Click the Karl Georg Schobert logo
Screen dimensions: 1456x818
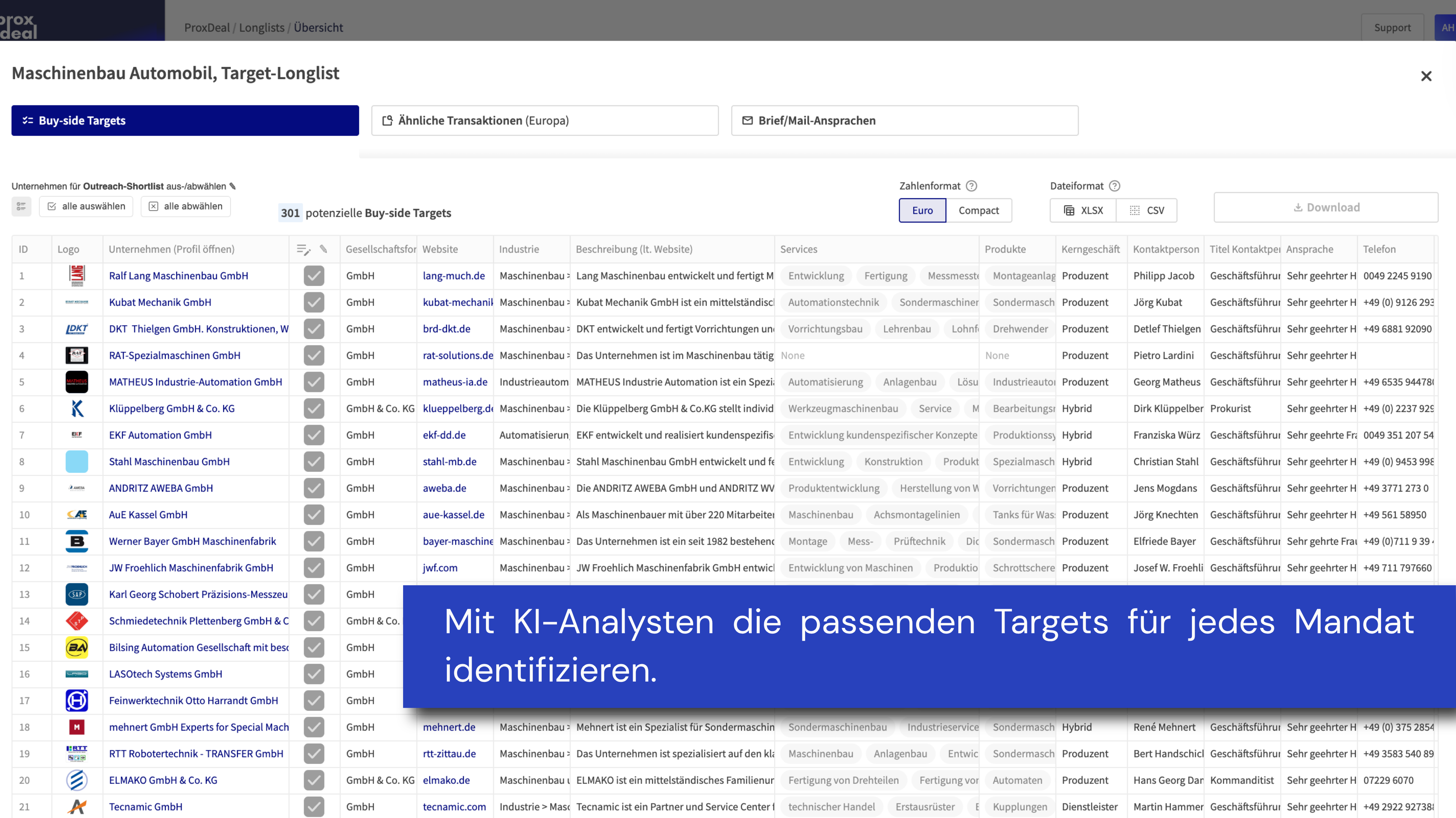click(77, 594)
